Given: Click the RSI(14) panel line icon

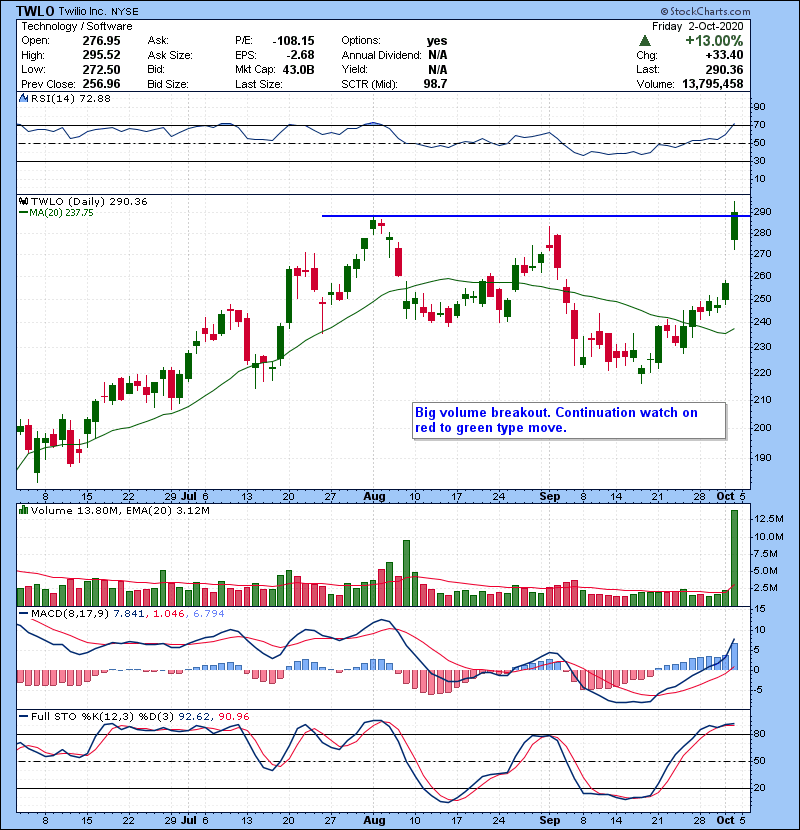Looking at the screenshot, I should [23, 98].
